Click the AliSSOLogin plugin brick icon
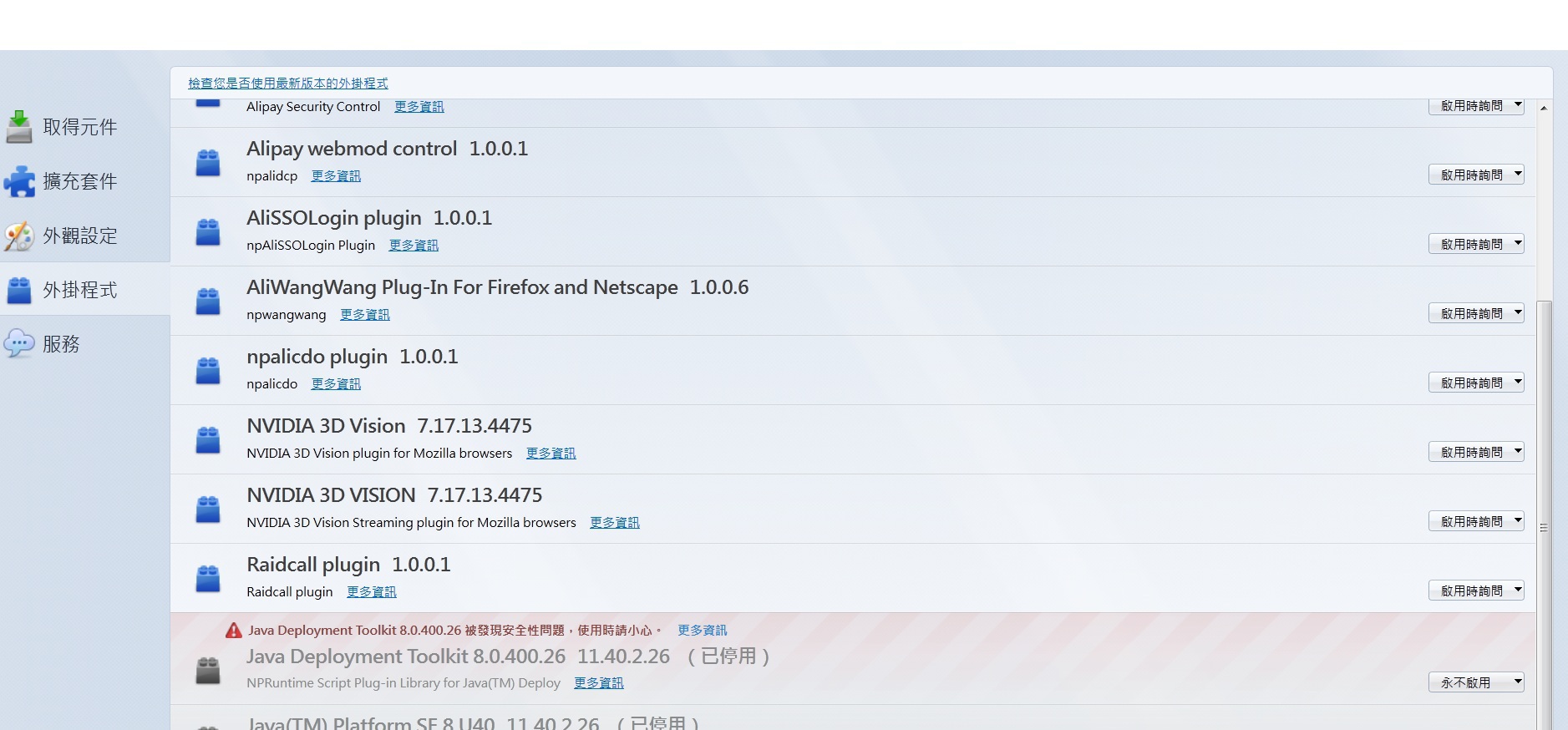Screen dimensions: 1568x730 click(208, 231)
